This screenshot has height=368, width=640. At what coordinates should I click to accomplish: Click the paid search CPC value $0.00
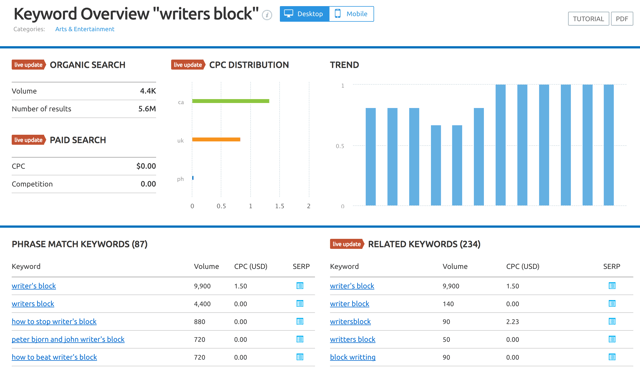point(146,166)
